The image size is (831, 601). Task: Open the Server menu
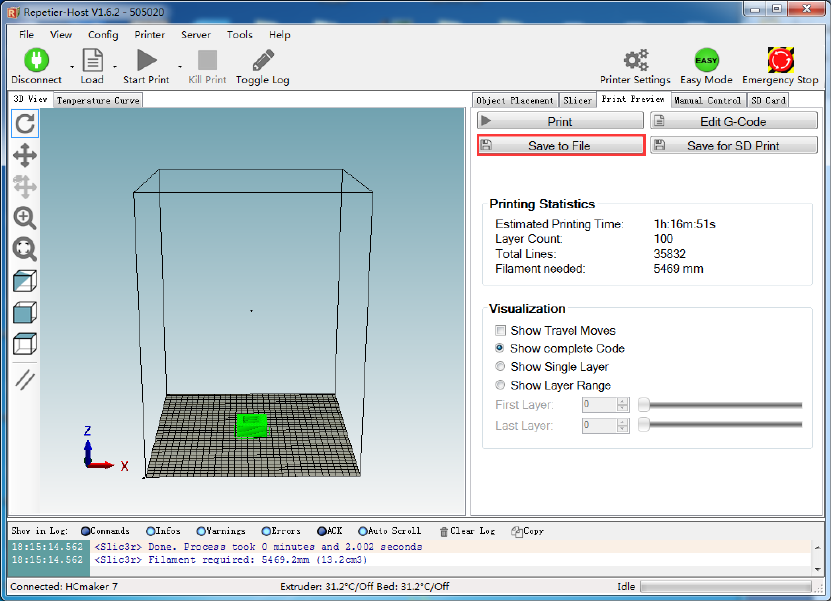[x=196, y=34]
